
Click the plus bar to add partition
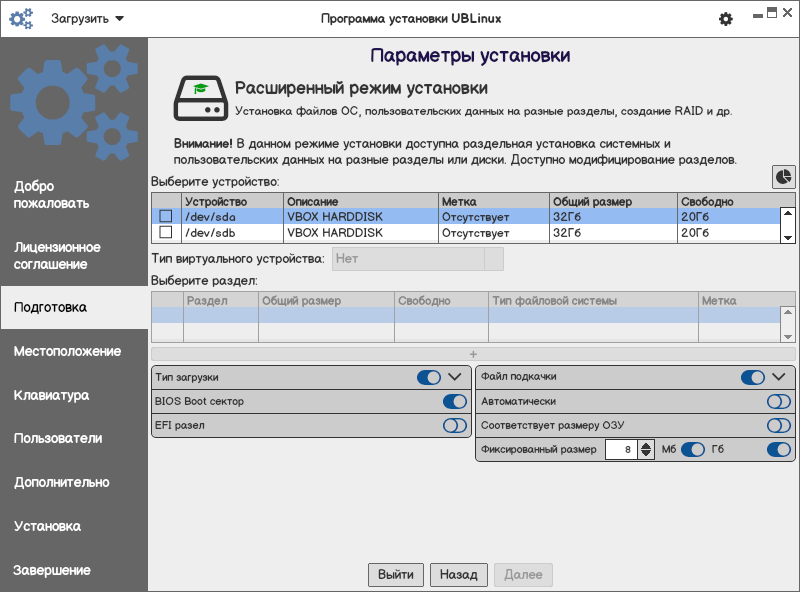[x=473, y=354]
